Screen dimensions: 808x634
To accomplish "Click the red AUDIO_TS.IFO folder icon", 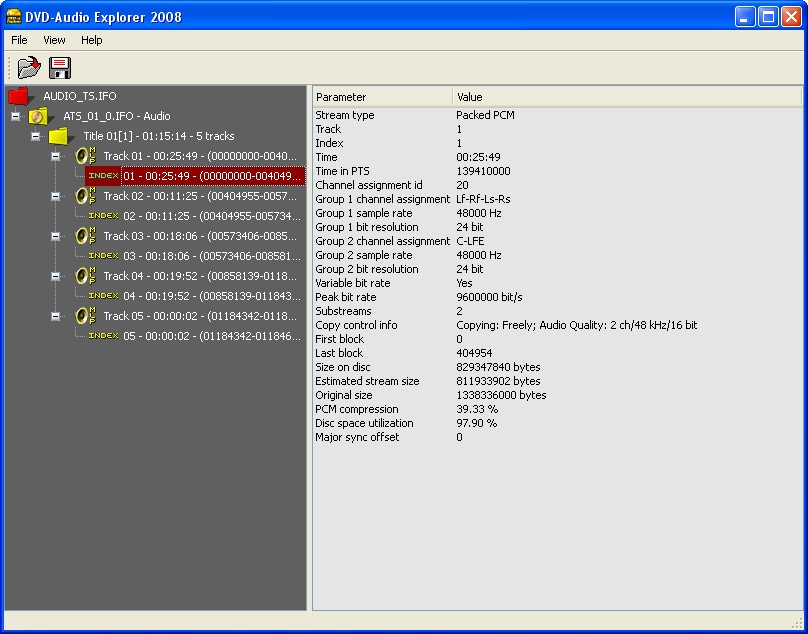I will [20, 96].
